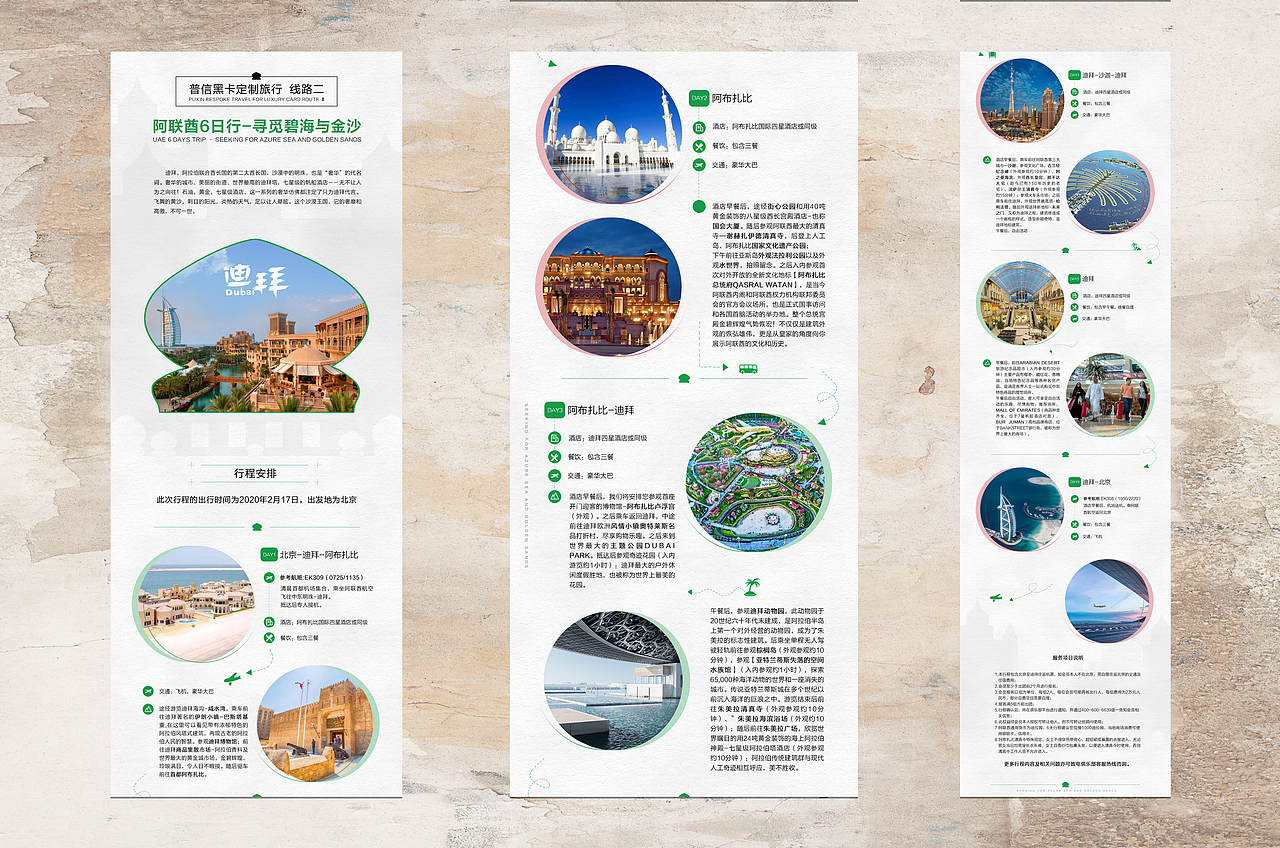This screenshot has width=1280, height=848.
Task: Click 餐饮：包含三餐 under DAY3
Action: pos(591,457)
